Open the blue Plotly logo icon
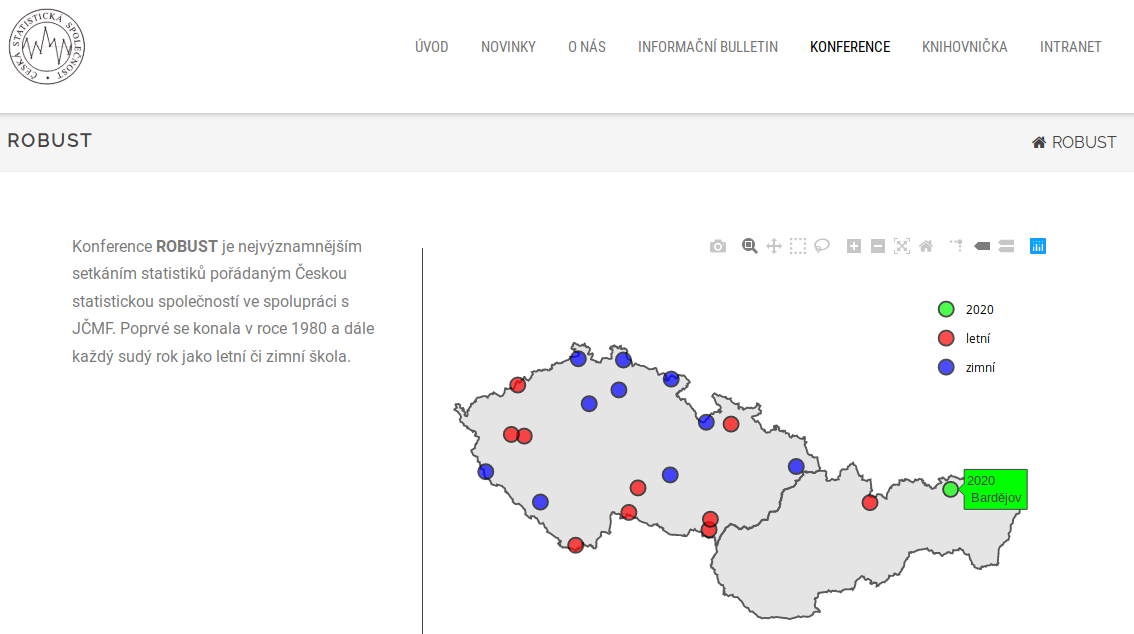1134x634 pixels. coord(1038,247)
